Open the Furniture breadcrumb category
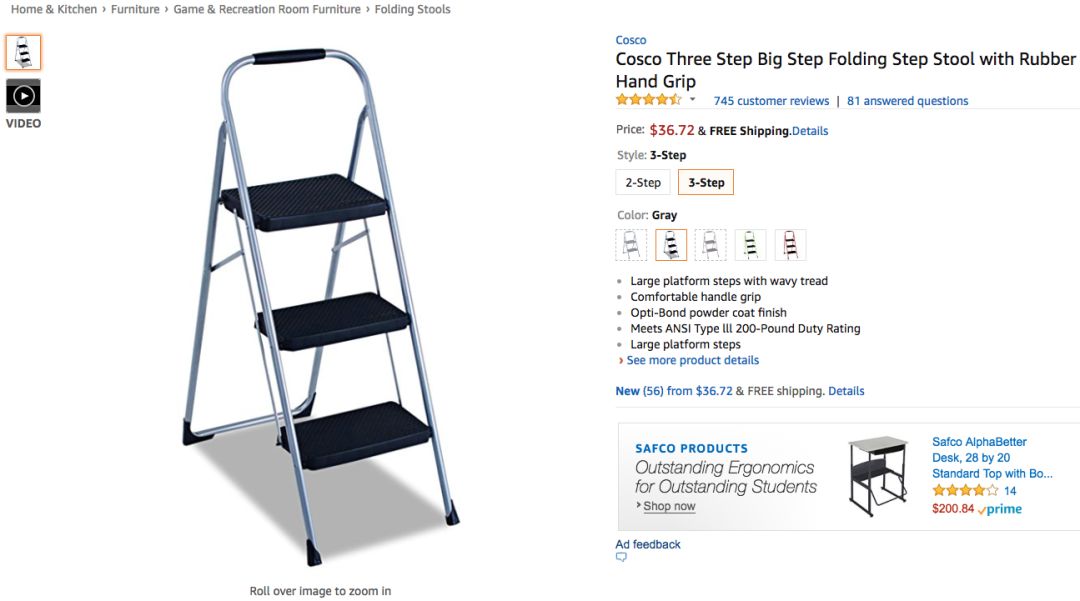1080x601 pixels. pyautogui.click(x=135, y=9)
